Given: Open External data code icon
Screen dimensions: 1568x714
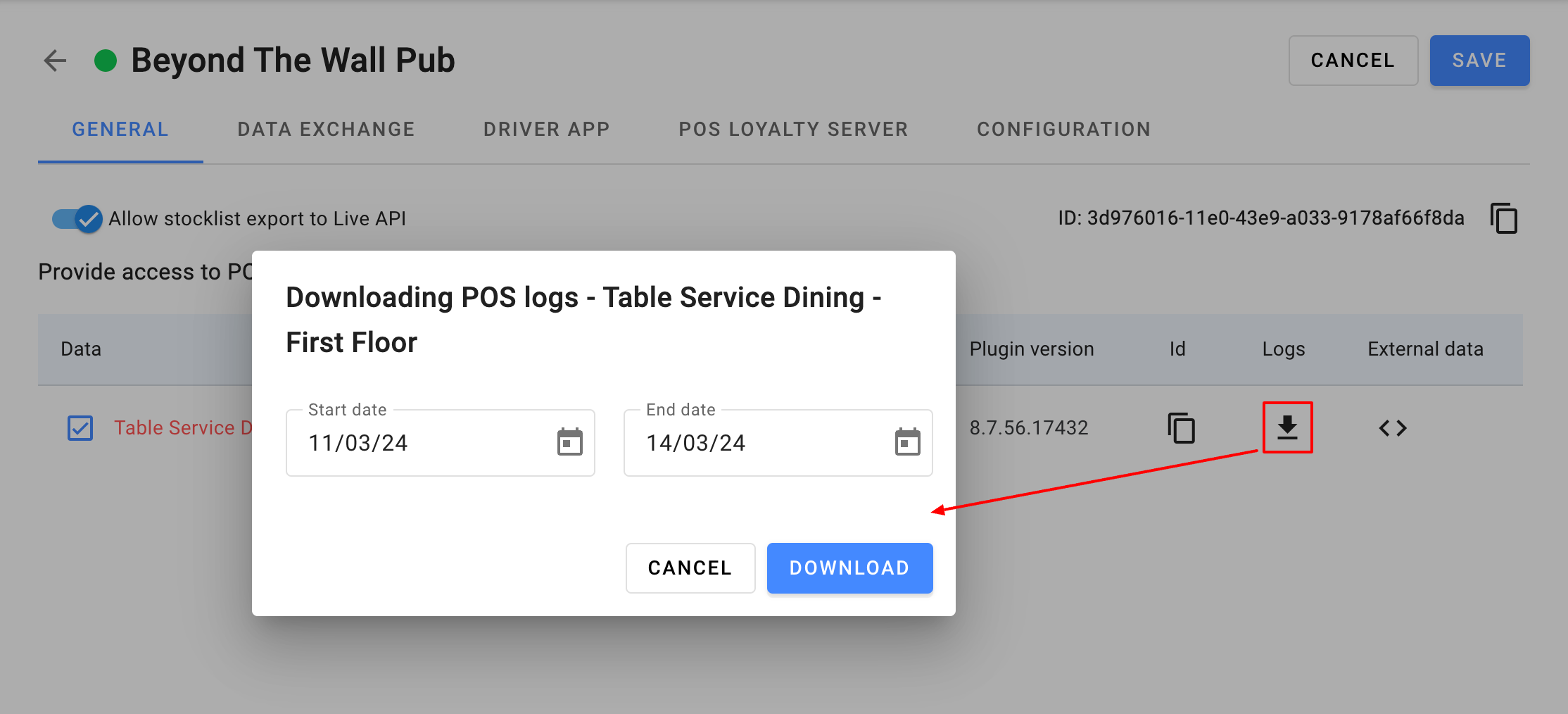Looking at the screenshot, I should tap(1392, 428).
